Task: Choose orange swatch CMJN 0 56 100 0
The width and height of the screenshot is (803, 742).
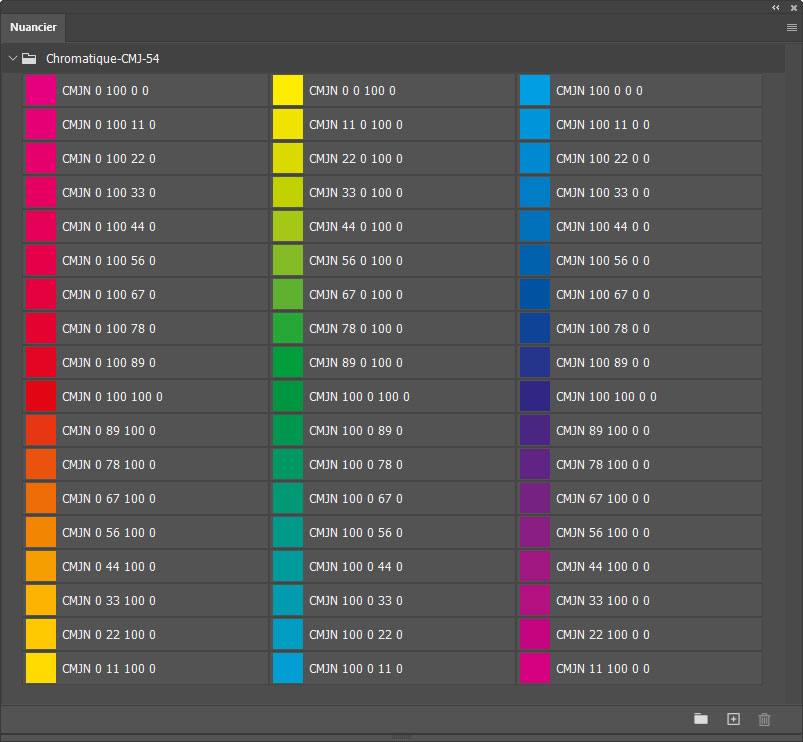Action: [39, 533]
